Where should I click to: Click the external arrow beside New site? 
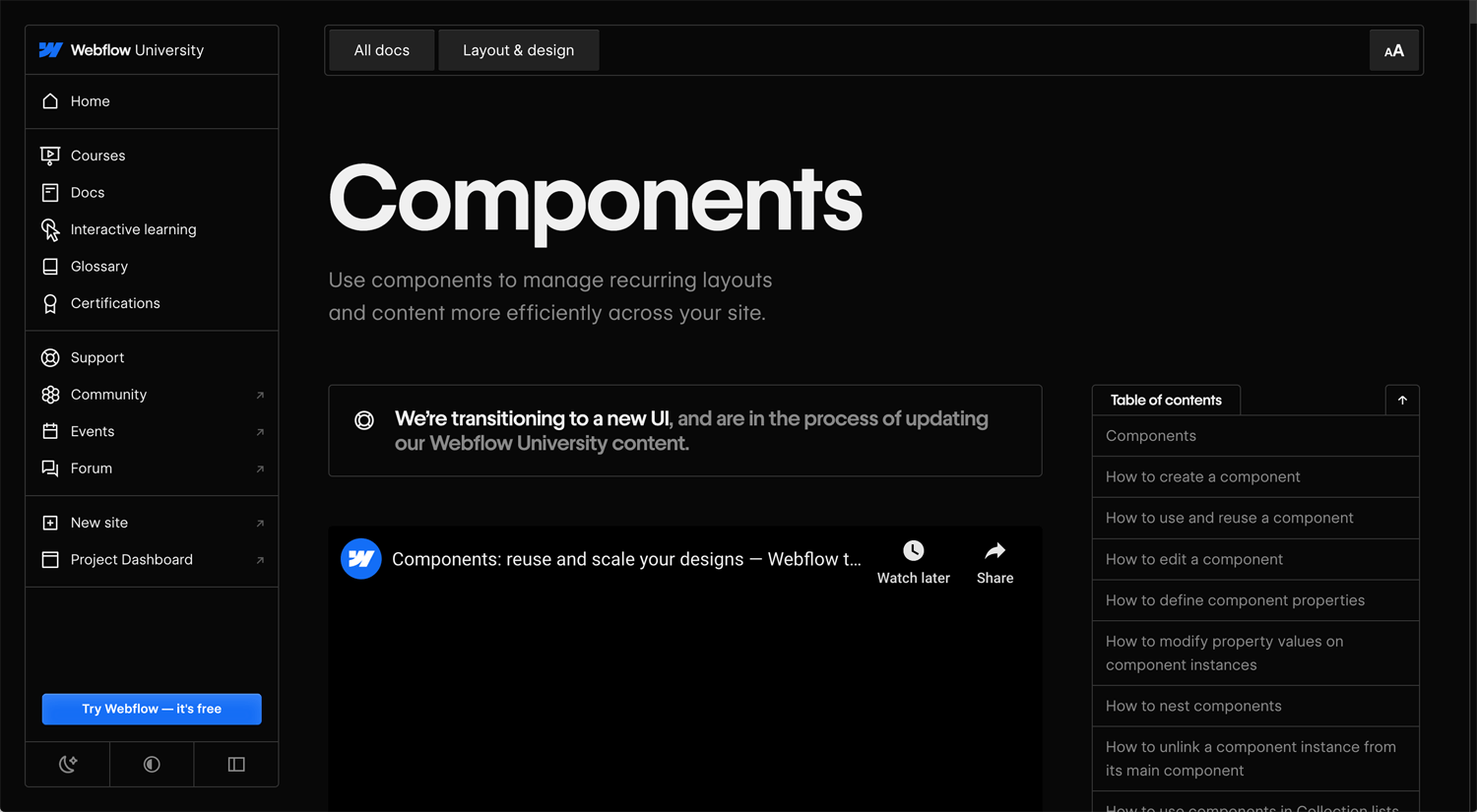point(260,524)
